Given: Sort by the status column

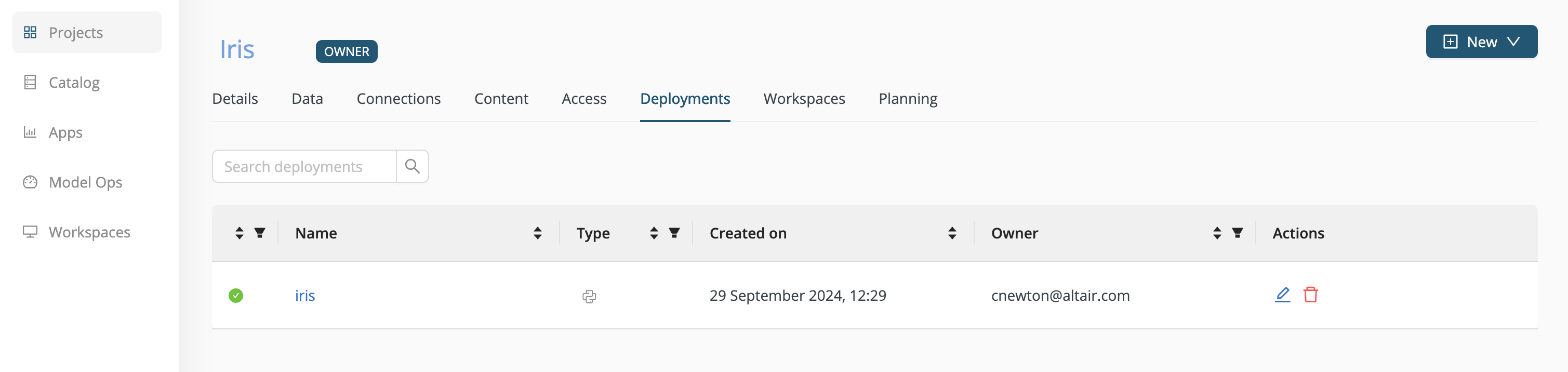Looking at the screenshot, I should pyautogui.click(x=239, y=233).
